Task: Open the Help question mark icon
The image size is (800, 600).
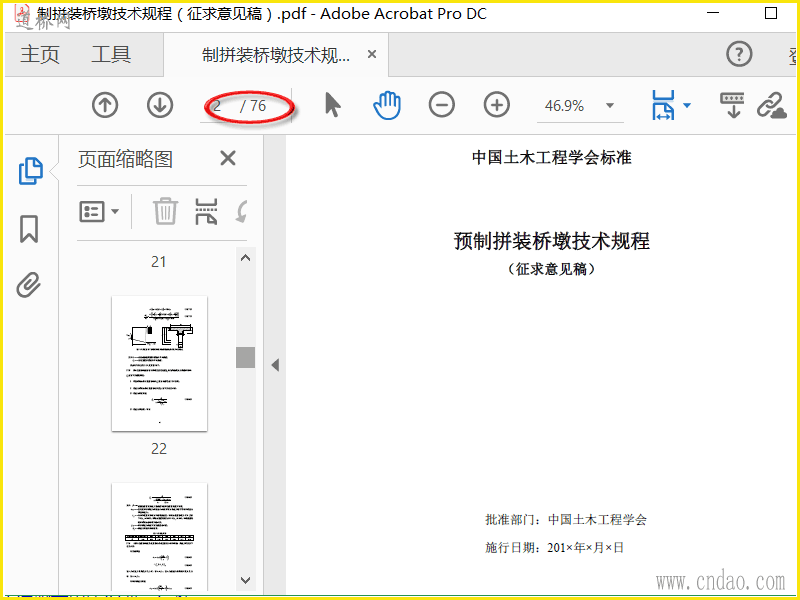Action: point(739,54)
